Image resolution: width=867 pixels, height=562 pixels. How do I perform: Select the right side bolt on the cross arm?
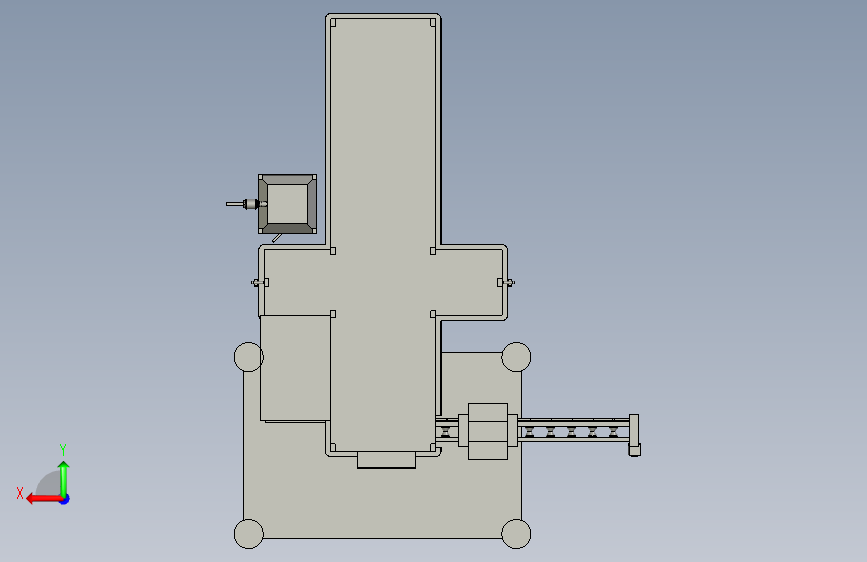(x=506, y=283)
